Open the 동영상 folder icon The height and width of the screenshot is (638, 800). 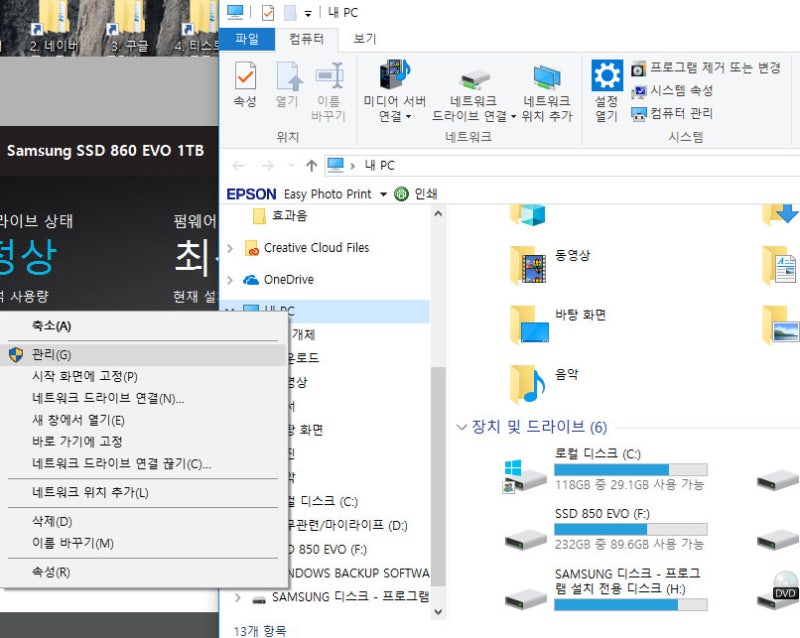[528, 265]
